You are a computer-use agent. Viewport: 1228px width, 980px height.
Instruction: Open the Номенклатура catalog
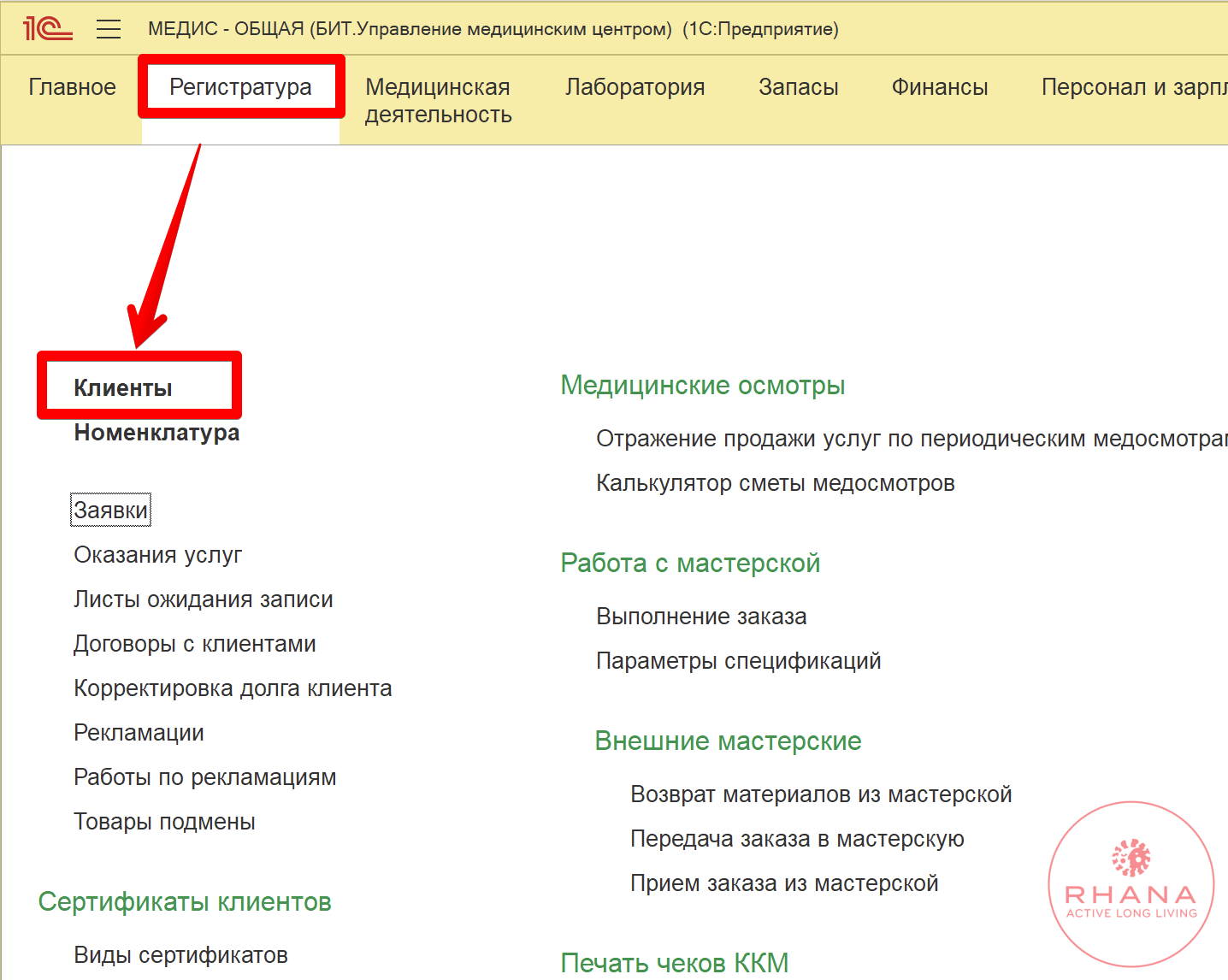156,433
